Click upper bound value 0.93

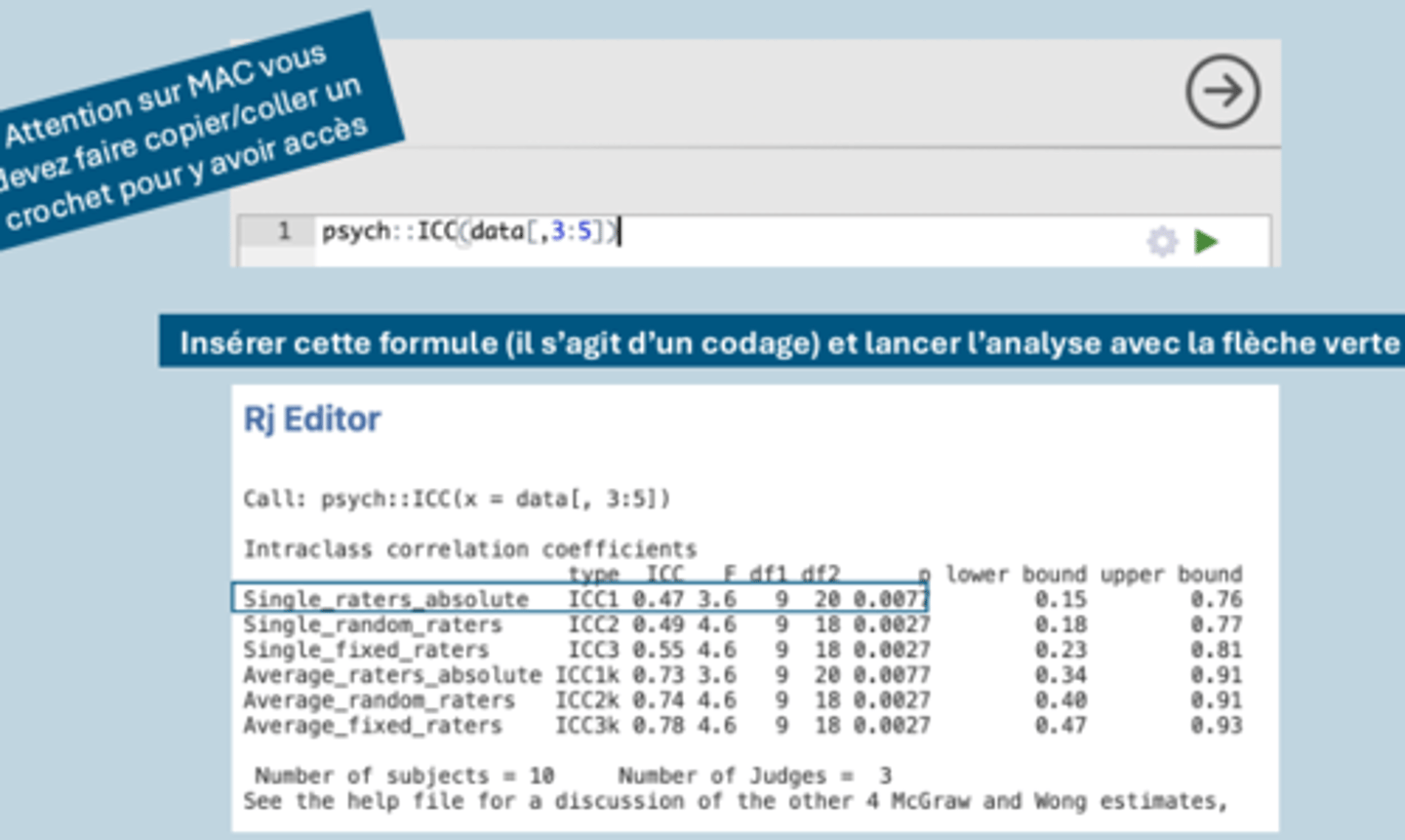1217,726
